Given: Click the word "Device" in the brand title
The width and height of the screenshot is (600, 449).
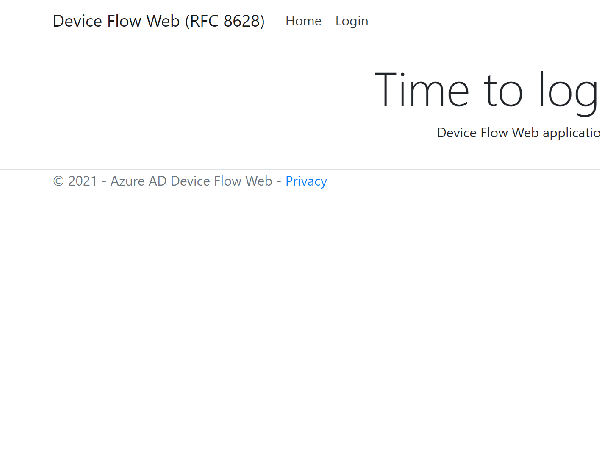Looking at the screenshot, I should (77, 21).
